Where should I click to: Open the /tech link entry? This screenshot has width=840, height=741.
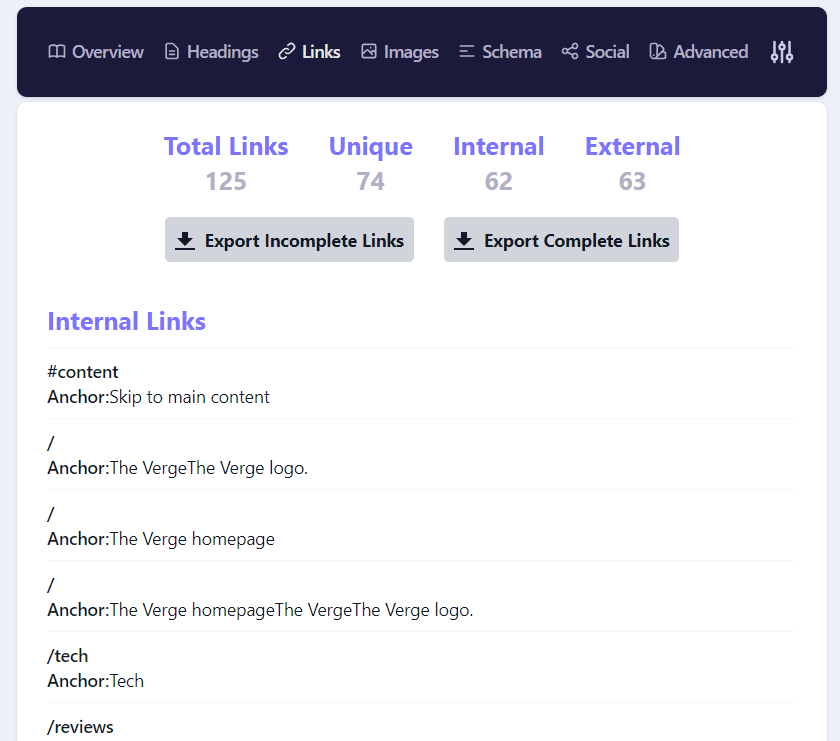point(68,656)
